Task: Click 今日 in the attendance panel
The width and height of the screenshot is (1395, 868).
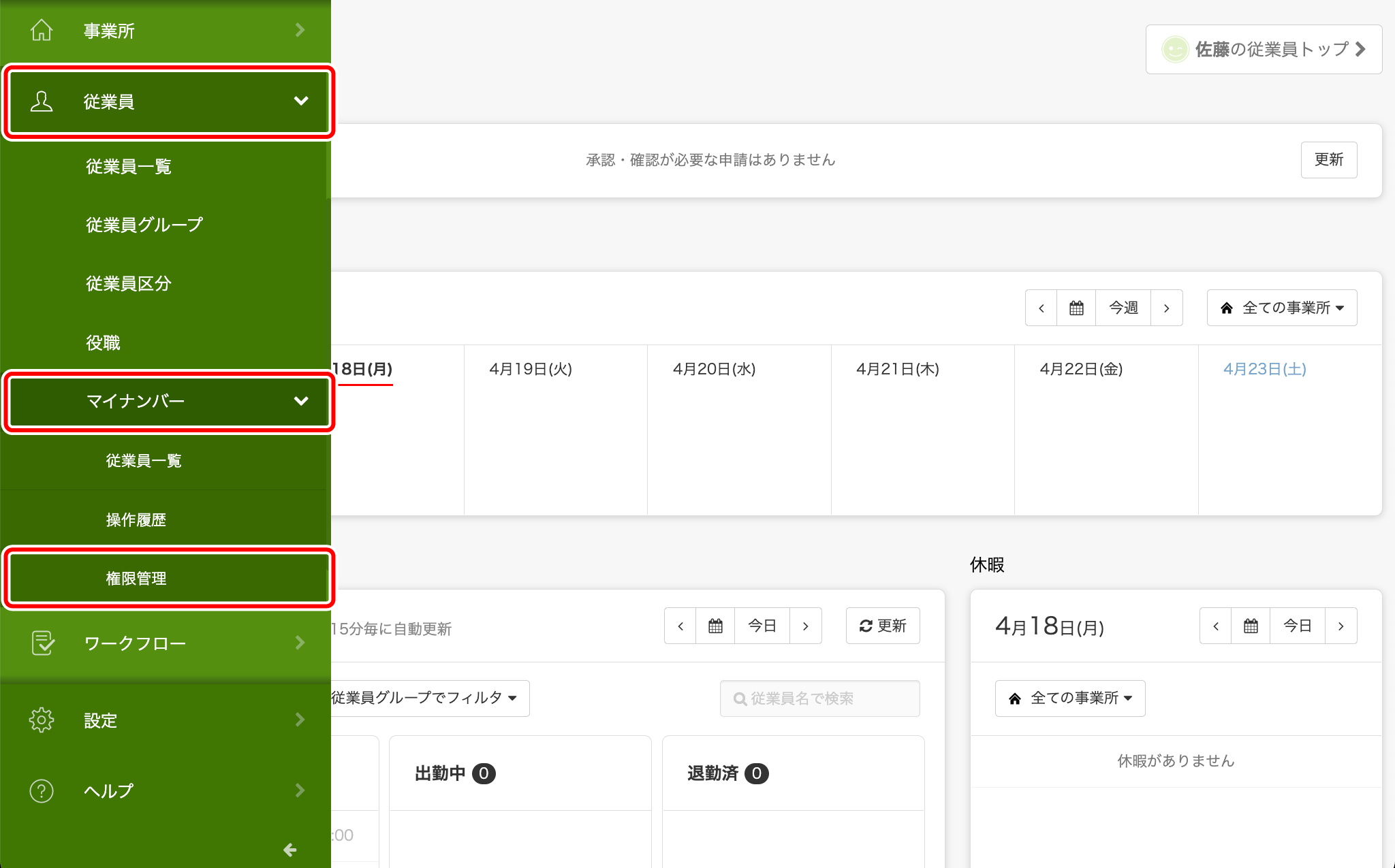Action: coord(762,626)
